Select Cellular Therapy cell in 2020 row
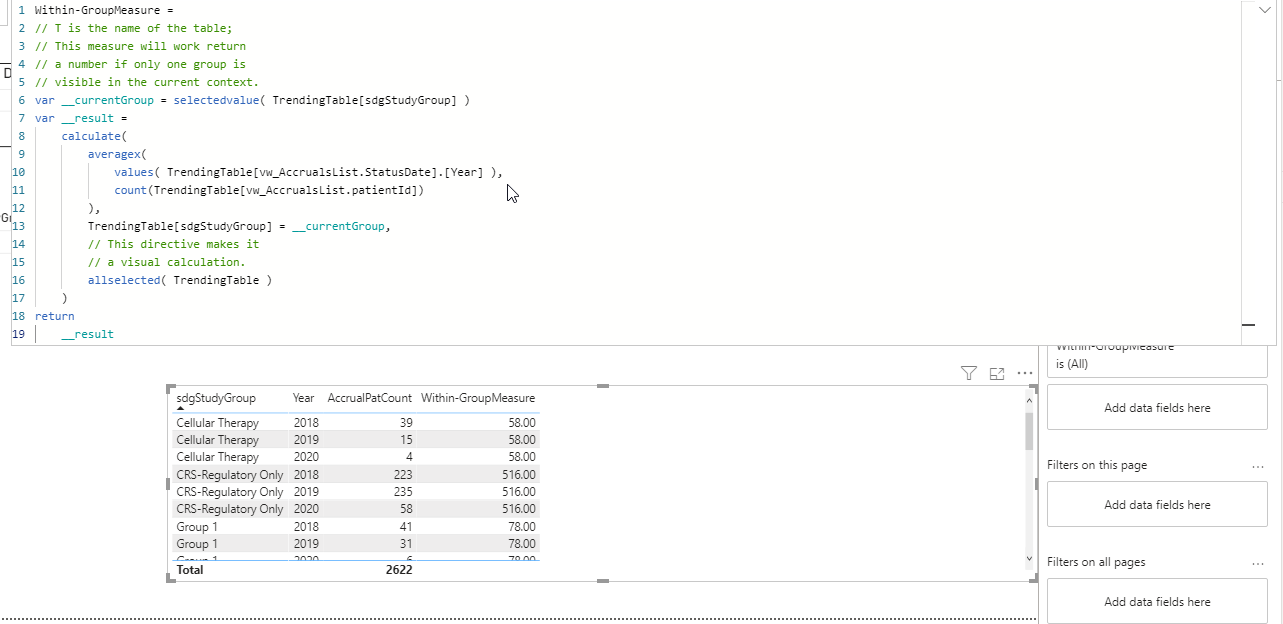 click(217, 457)
